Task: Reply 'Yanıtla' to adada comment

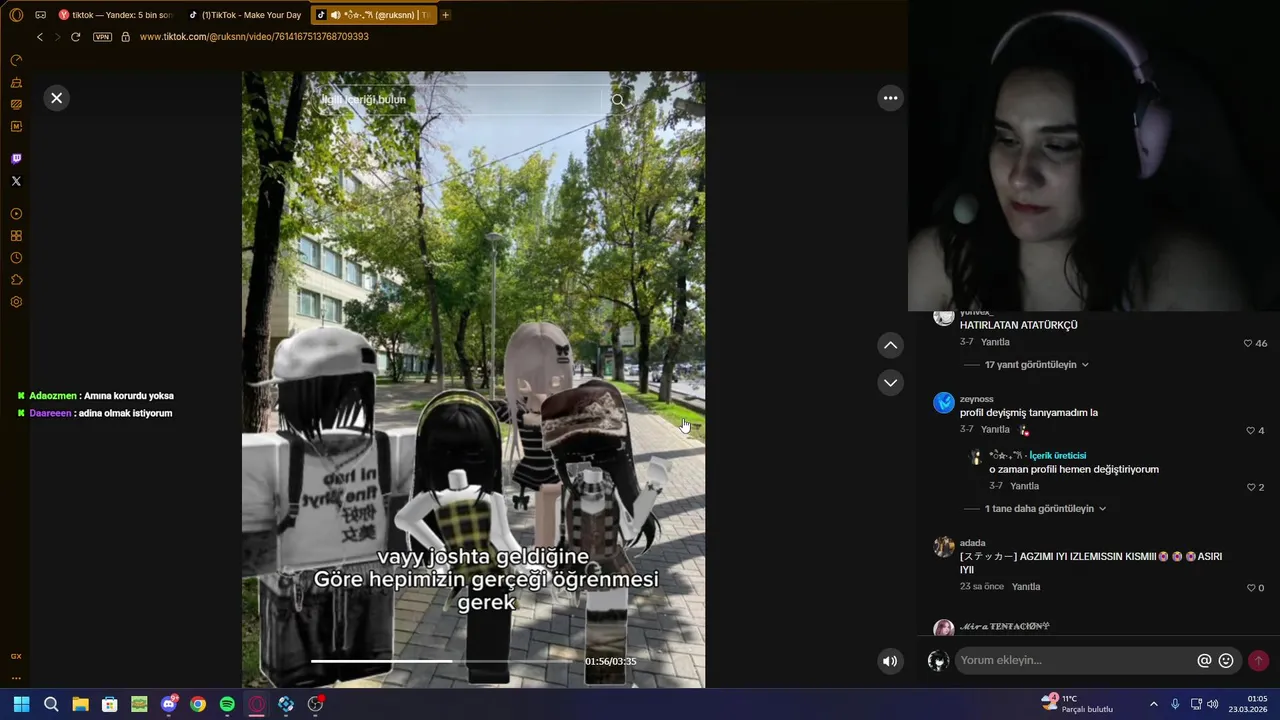Action: coord(1026,587)
